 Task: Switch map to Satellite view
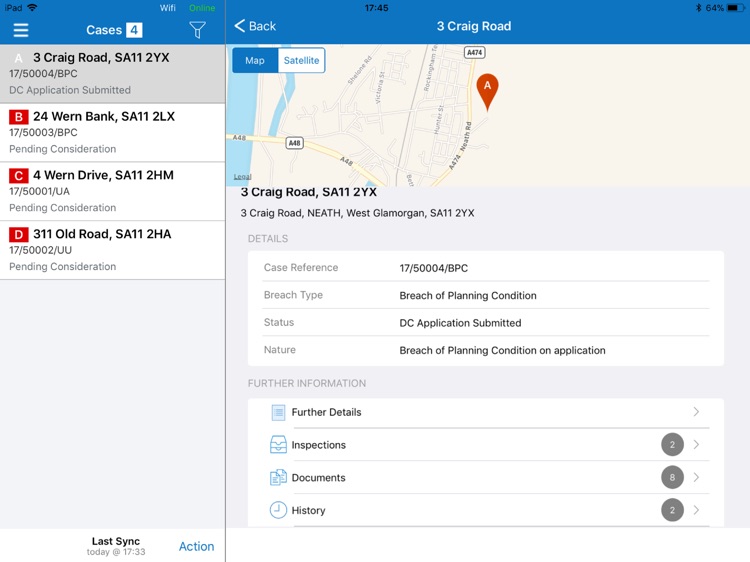tap(301, 60)
